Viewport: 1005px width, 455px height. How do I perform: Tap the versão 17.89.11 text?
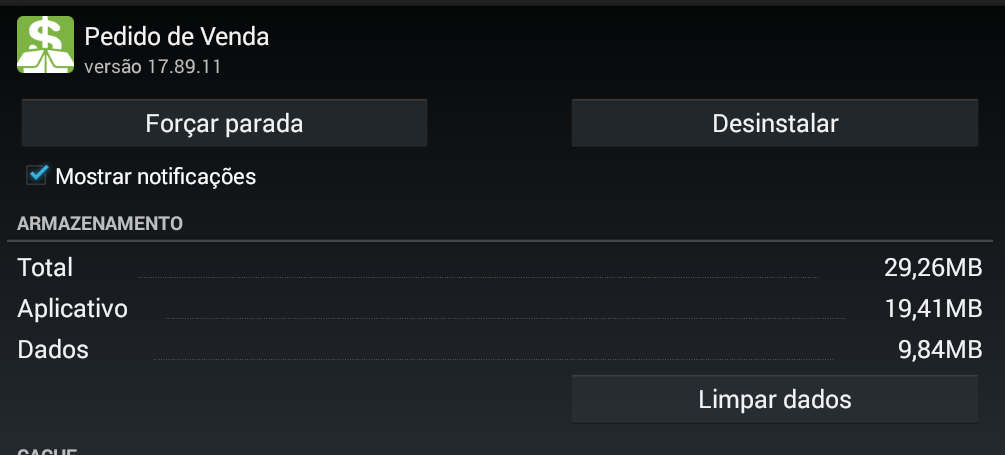152,67
